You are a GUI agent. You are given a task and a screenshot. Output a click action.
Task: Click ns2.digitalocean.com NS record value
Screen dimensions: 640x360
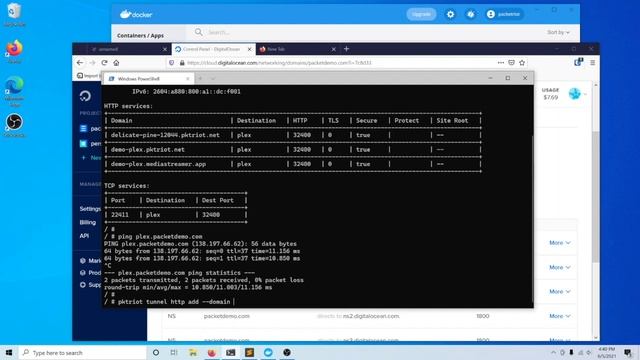point(371,316)
